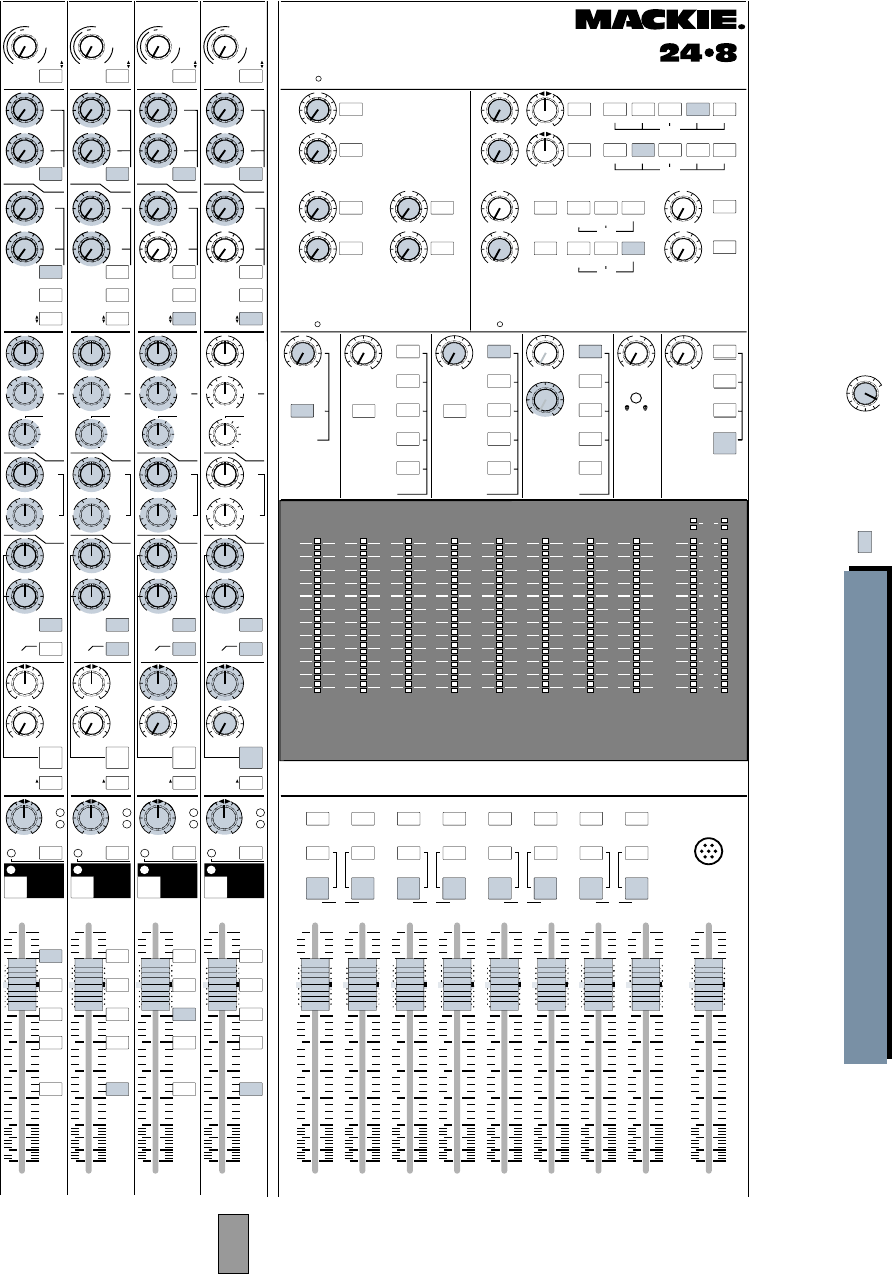
Task: Click the master fader at the far right of the subgroup faders
Action: [708, 984]
